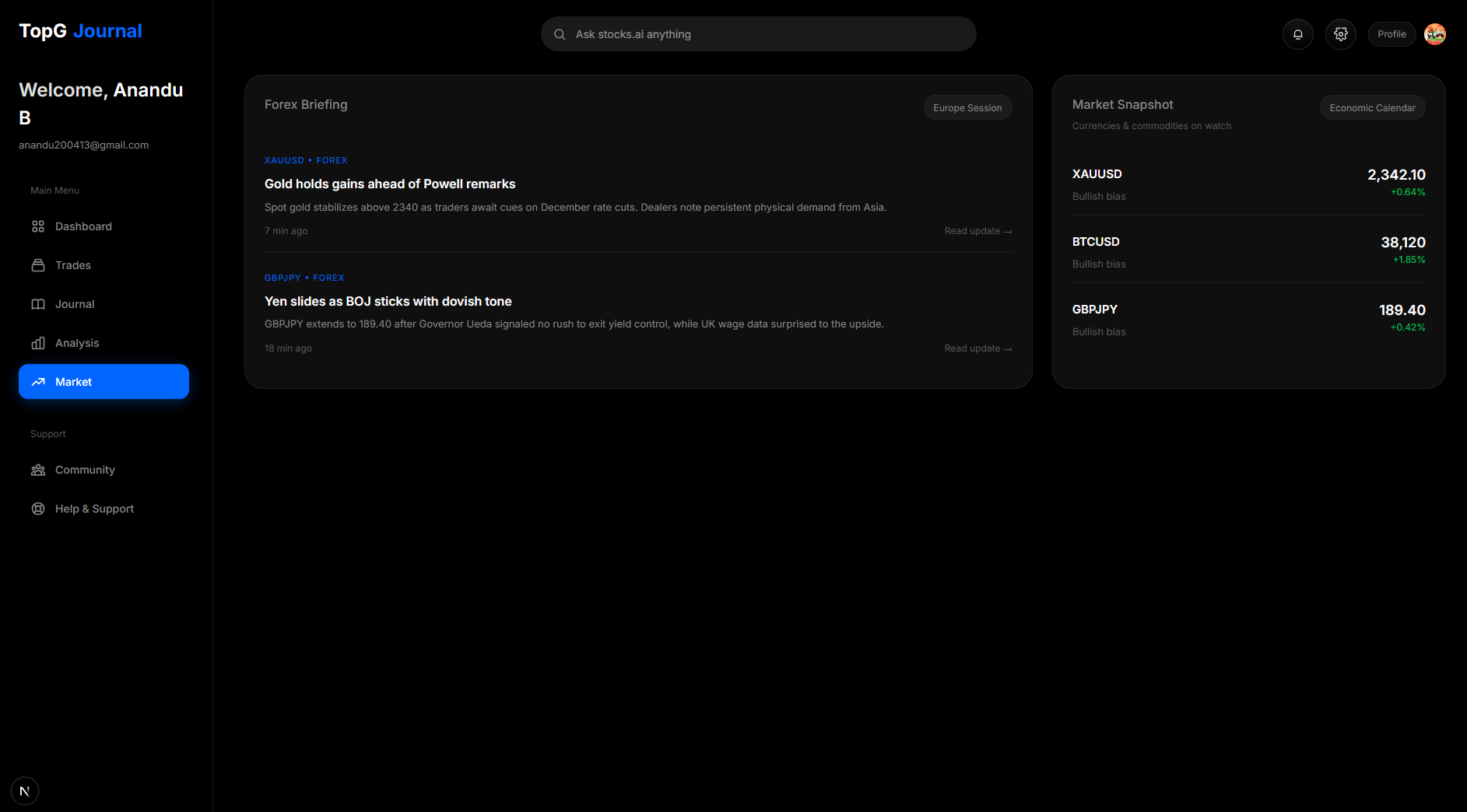Screen dimensions: 1467x812
Task: Read update on the Yen article
Action: [977, 348]
